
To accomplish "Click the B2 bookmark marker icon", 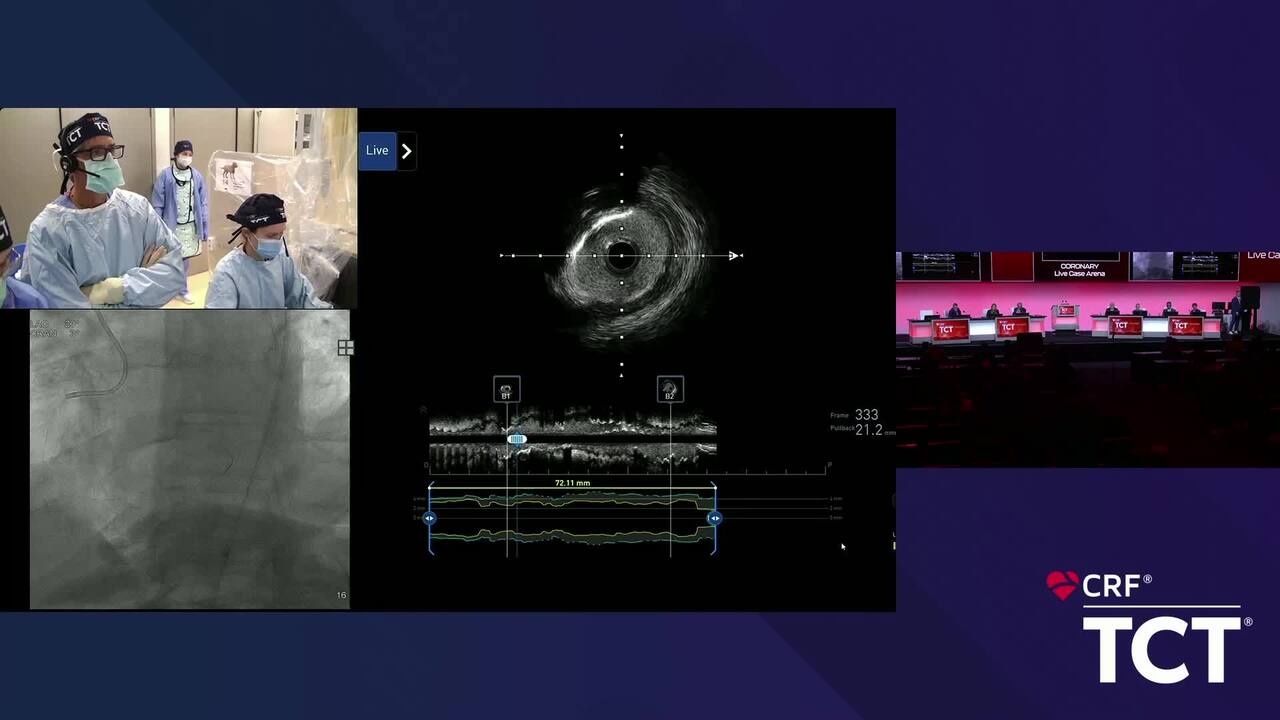I will (x=670, y=389).
